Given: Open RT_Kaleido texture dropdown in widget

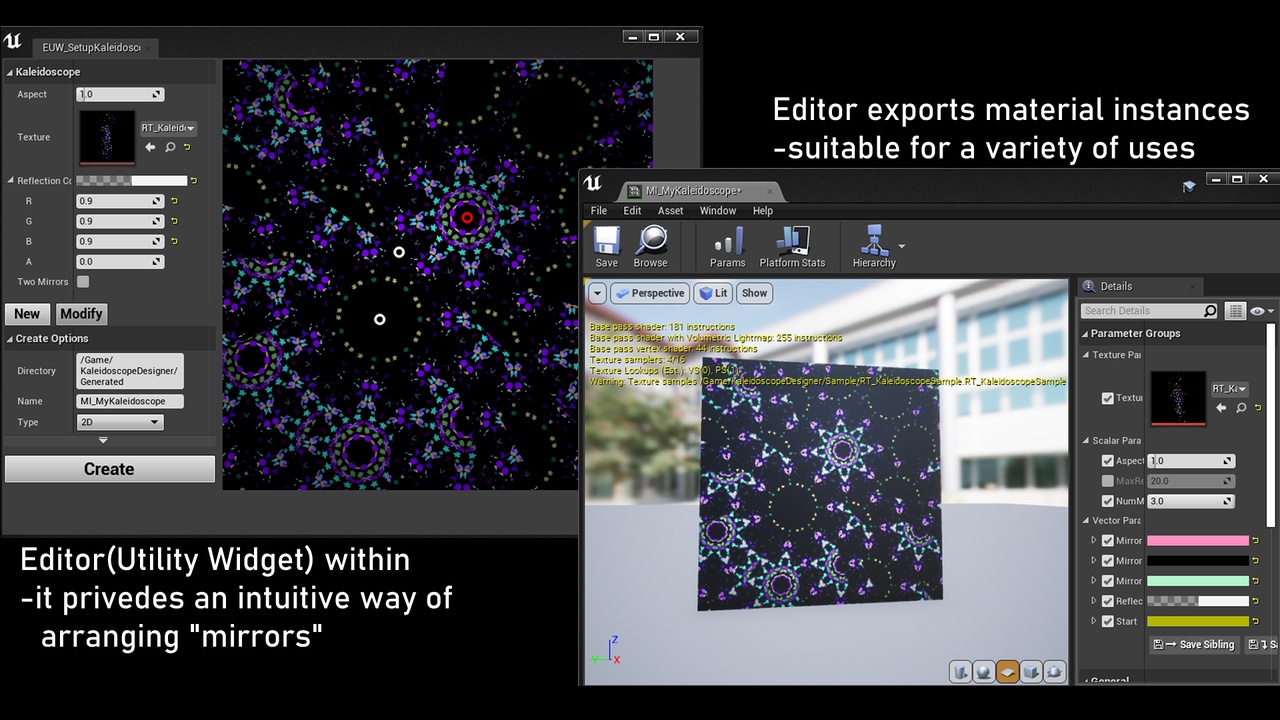Looking at the screenshot, I should click(168, 128).
